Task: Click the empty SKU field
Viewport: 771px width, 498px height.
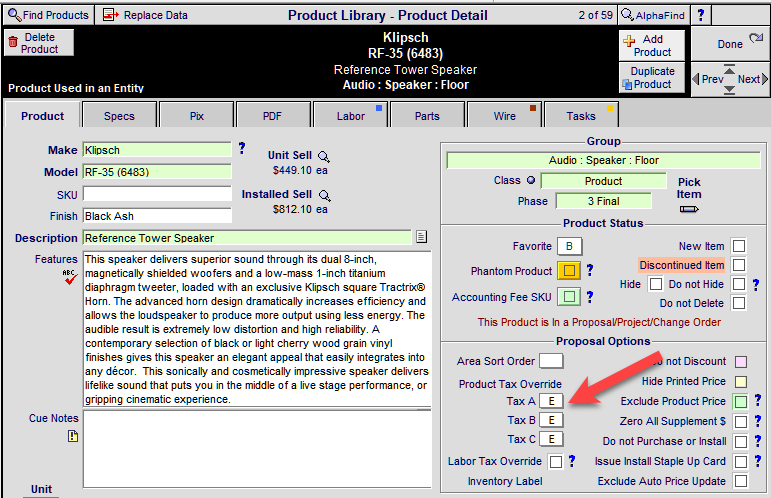Action: [157, 194]
